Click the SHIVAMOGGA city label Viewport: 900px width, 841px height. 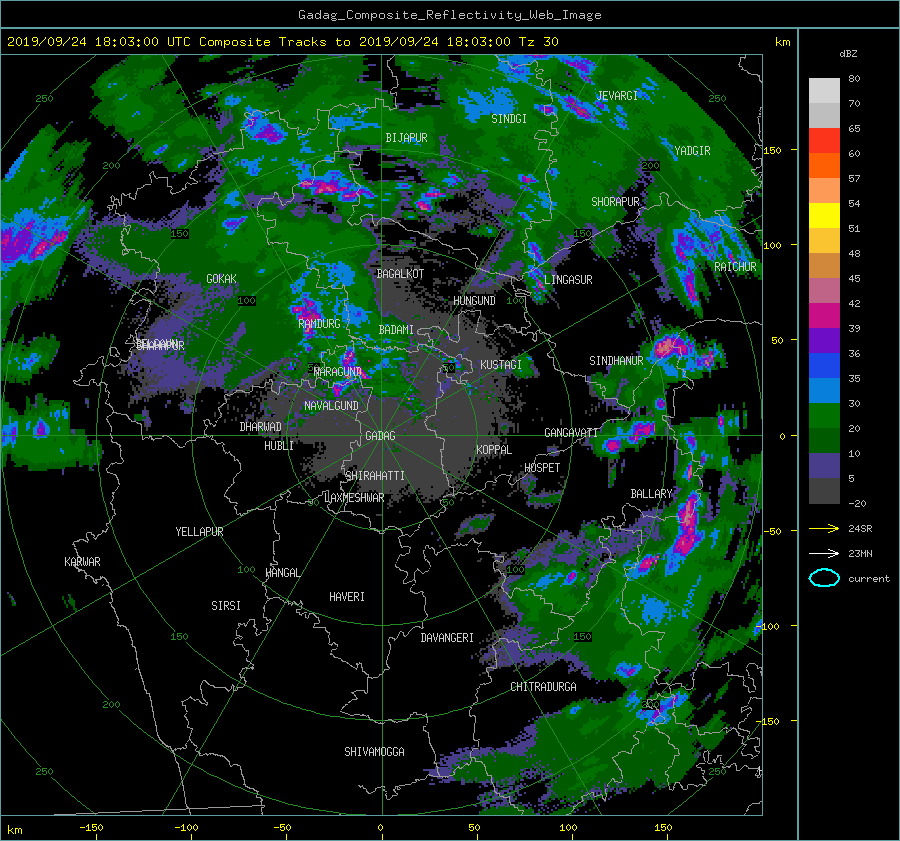374,751
